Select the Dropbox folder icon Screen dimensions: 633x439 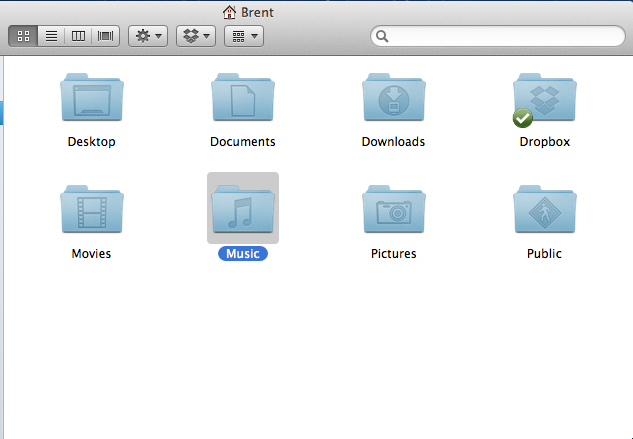pyautogui.click(x=545, y=97)
